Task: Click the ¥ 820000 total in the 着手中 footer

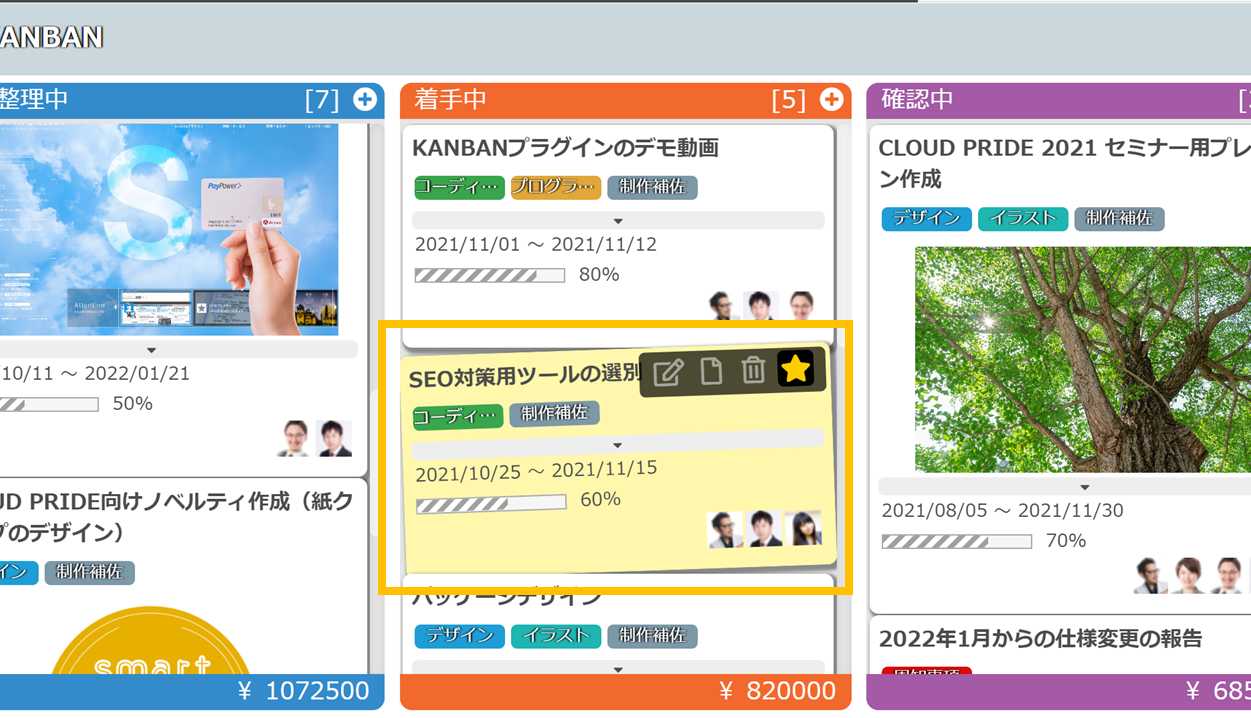Action: coord(777,690)
